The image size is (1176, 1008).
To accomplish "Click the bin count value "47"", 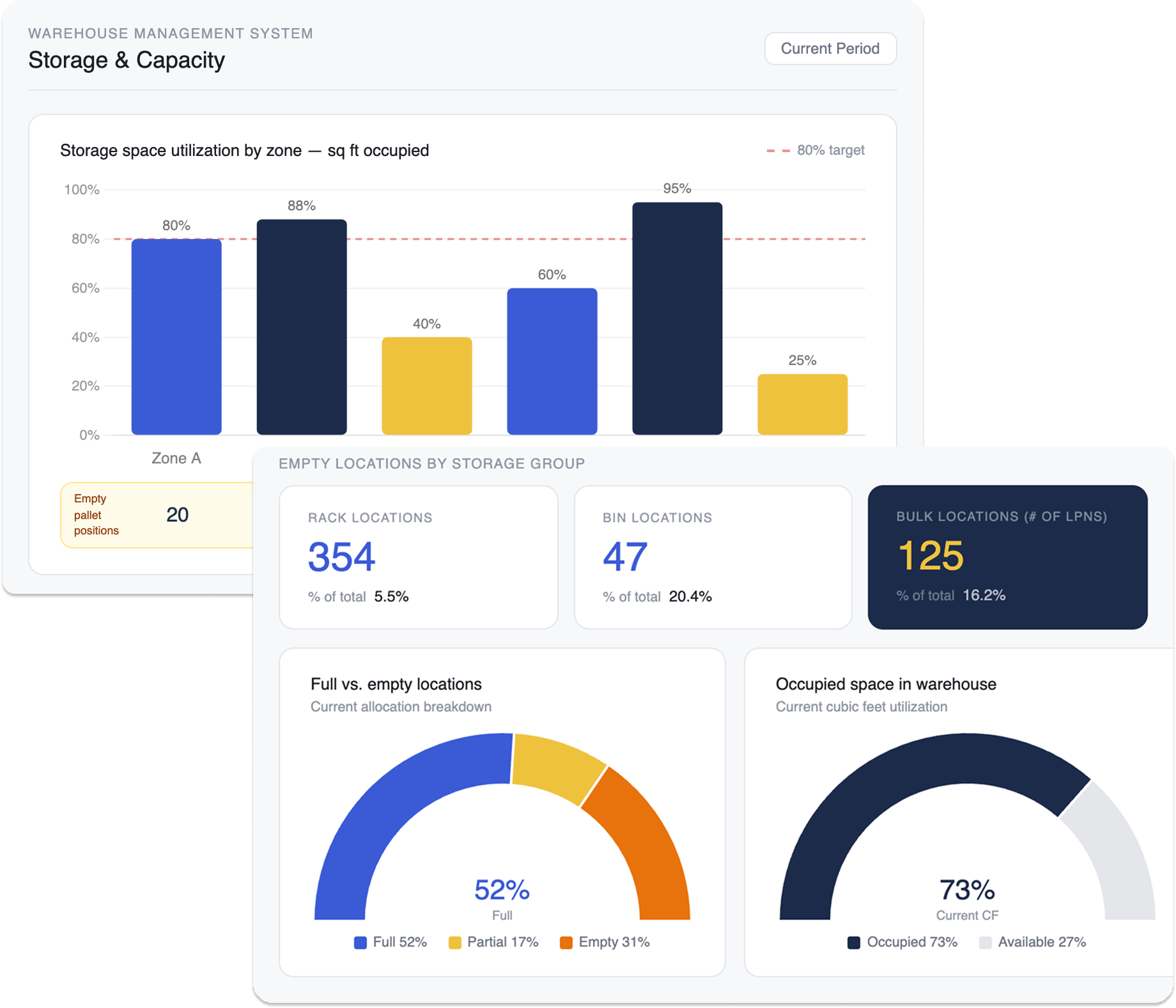I will tap(625, 557).
